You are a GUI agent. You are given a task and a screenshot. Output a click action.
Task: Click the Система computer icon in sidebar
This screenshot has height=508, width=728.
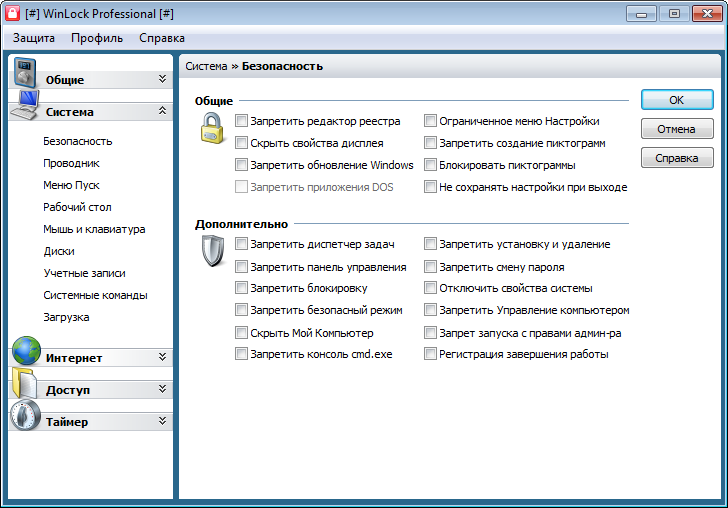click(25, 105)
